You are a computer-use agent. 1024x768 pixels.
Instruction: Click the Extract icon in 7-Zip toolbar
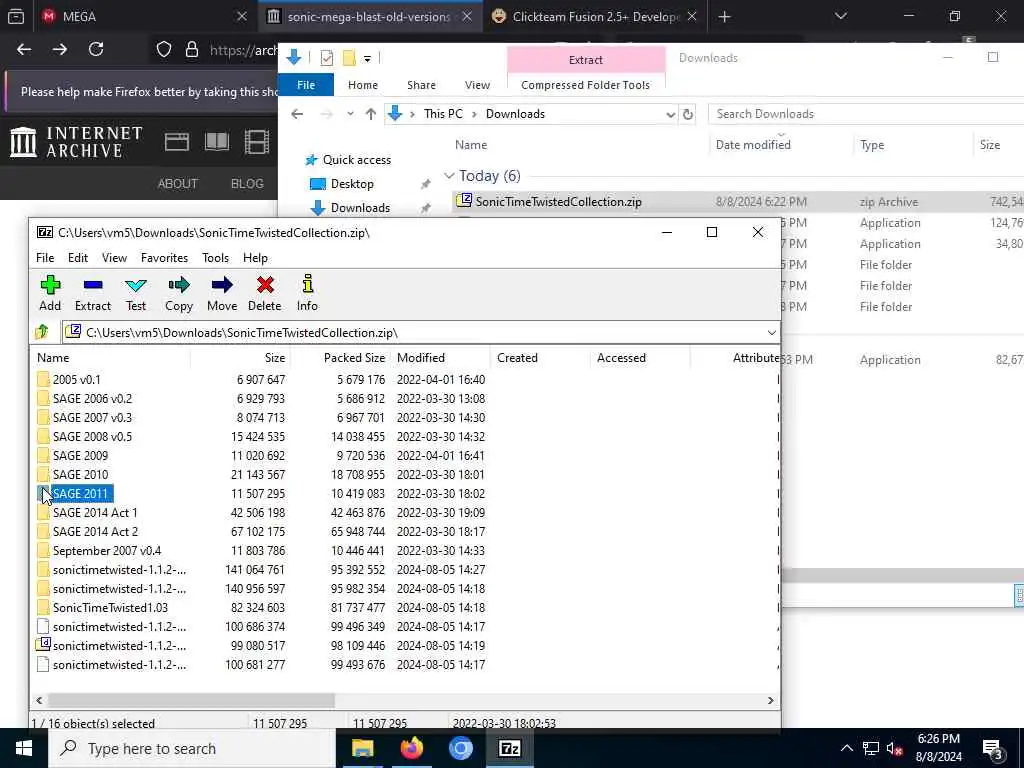tap(93, 285)
